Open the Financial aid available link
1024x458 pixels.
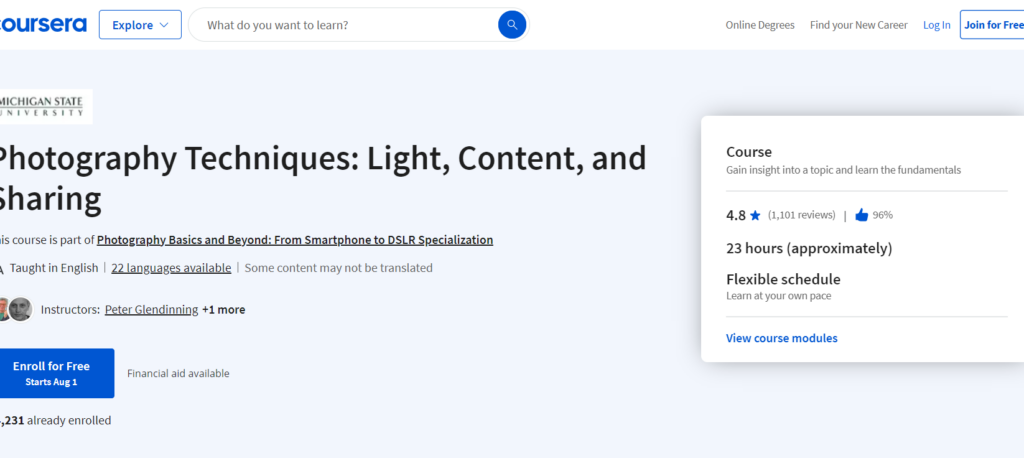point(178,374)
